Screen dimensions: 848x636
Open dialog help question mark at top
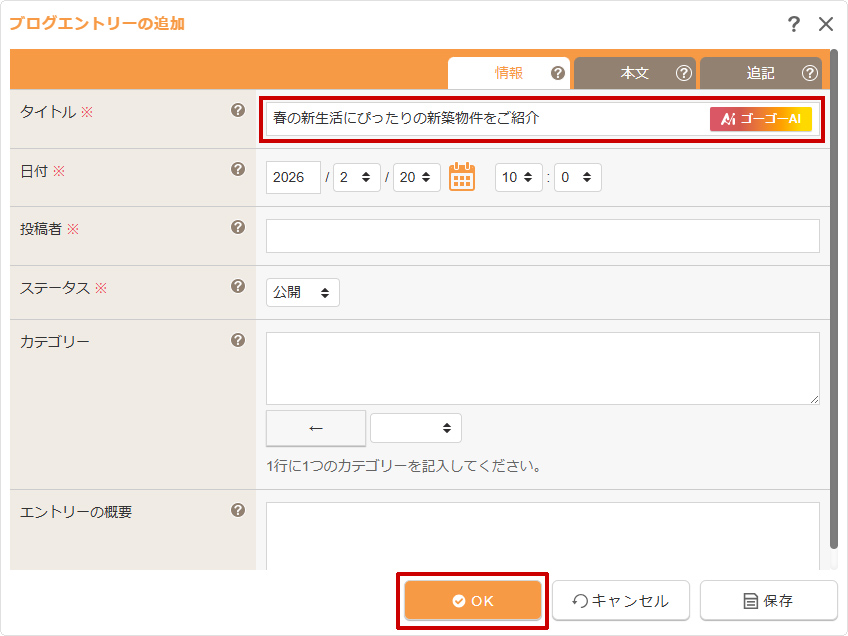[x=793, y=24]
